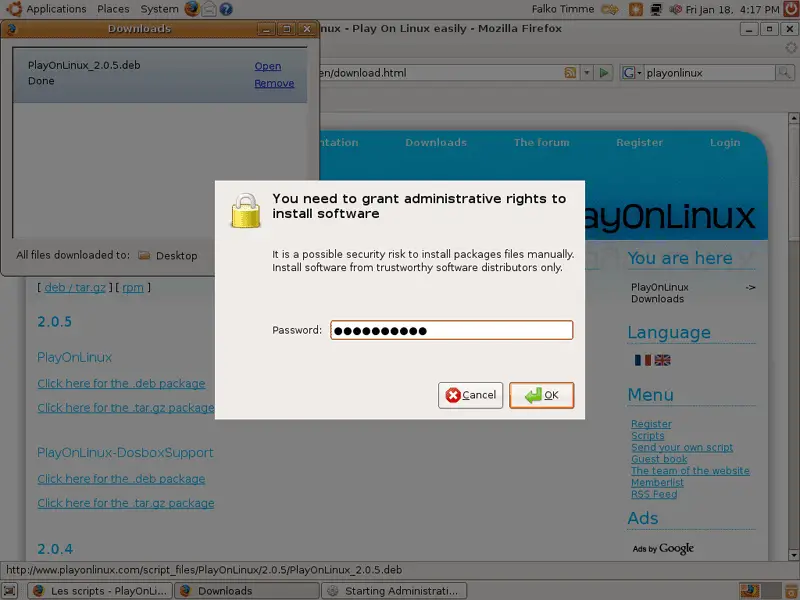This screenshot has height=600, width=800.
Task: Click the rpm link
Action: (x=133, y=287)
